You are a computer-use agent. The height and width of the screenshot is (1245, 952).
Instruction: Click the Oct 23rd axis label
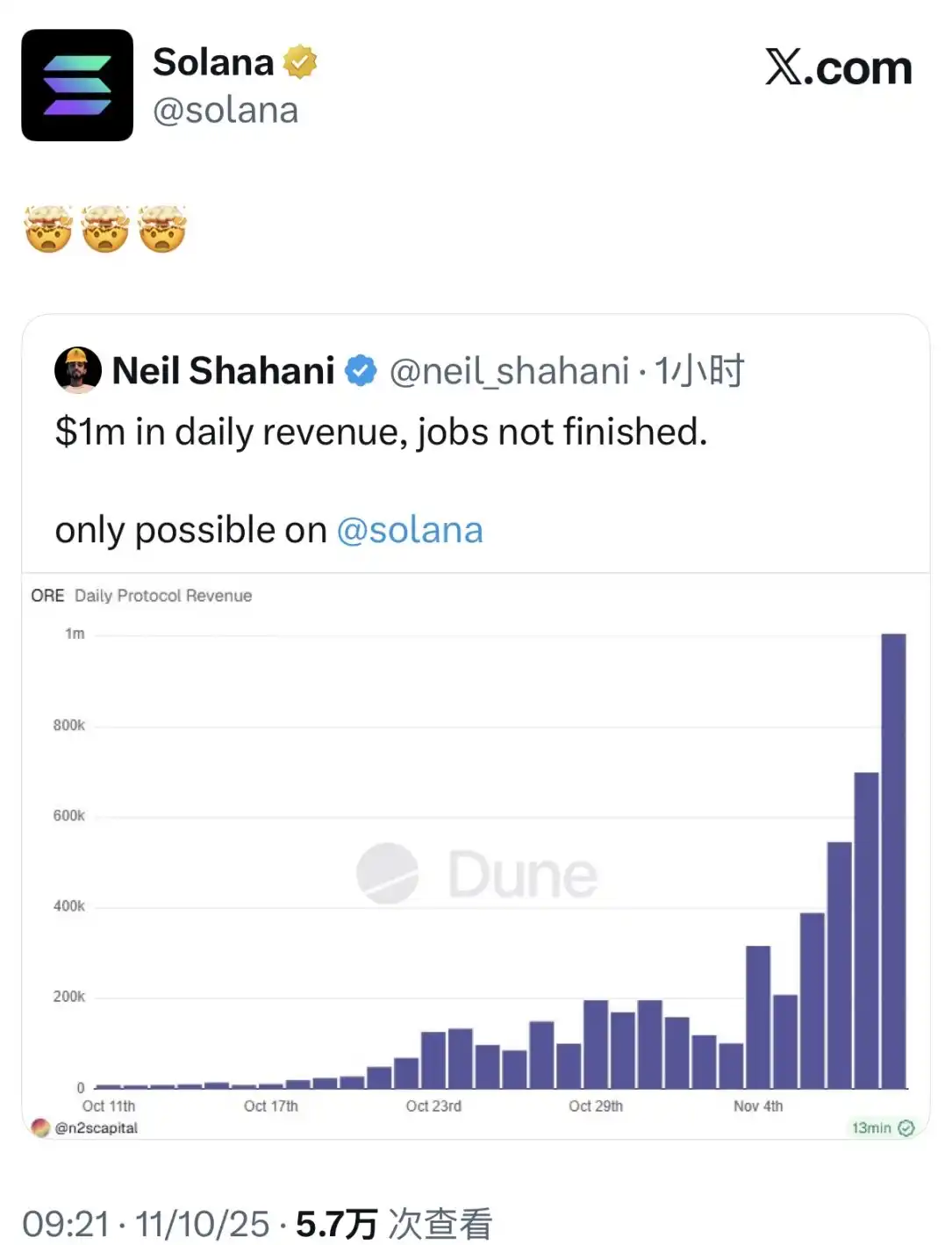click(x=433, y=1106)
